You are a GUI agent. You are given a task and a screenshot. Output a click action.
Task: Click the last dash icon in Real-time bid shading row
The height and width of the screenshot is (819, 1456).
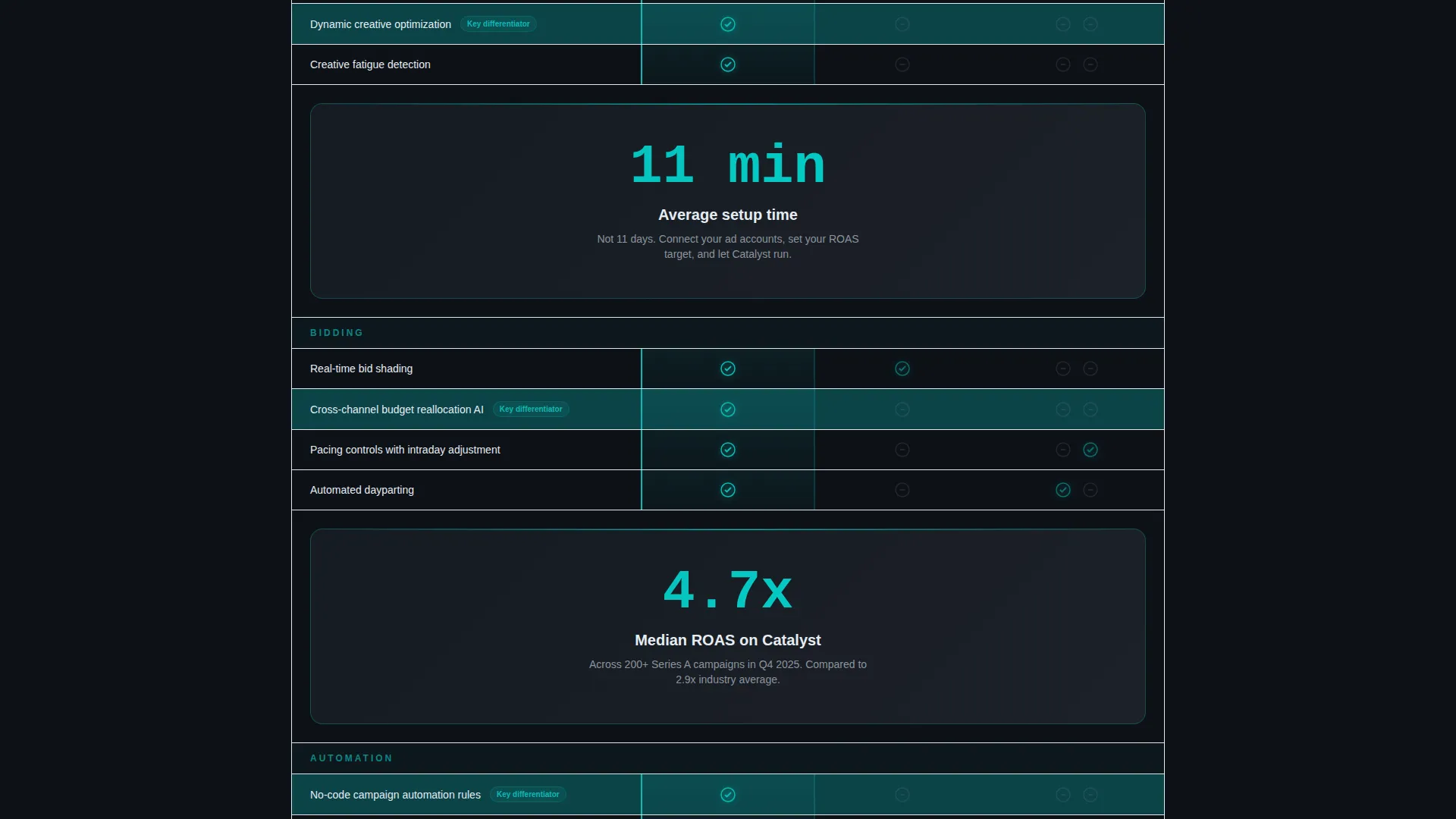(x=1090, y=369)
